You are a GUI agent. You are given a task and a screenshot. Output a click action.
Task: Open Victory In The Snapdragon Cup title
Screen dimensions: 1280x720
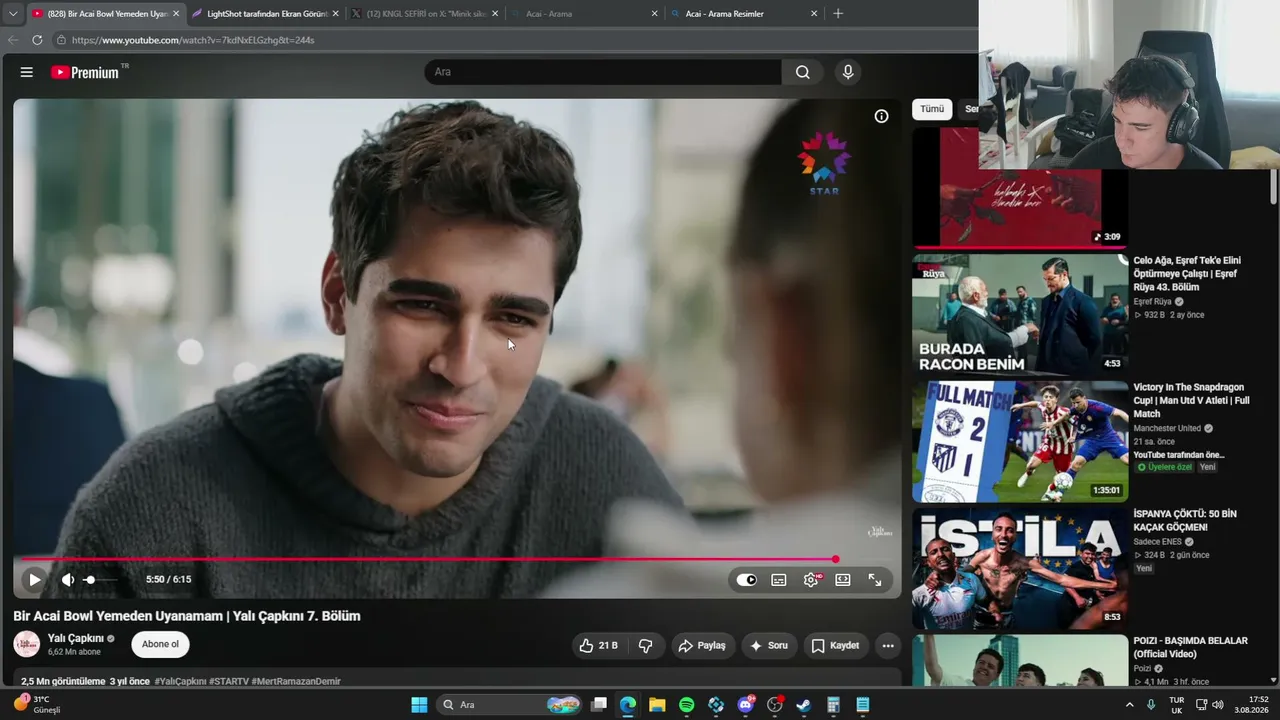[x=1191, y=400]
